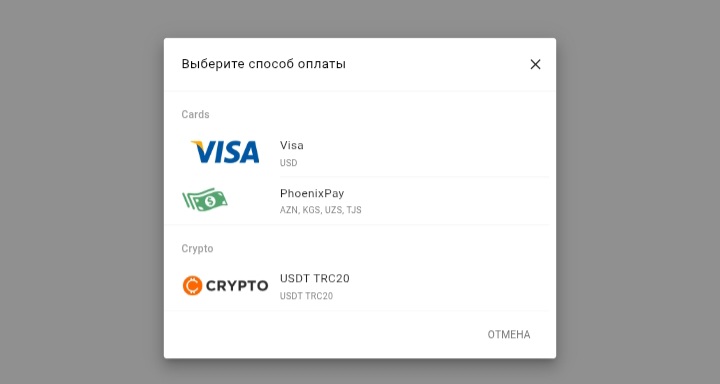Viewport: 720px width, 384px height.
Task: Click the USD currency text under Visa
Action: point(288,163)
